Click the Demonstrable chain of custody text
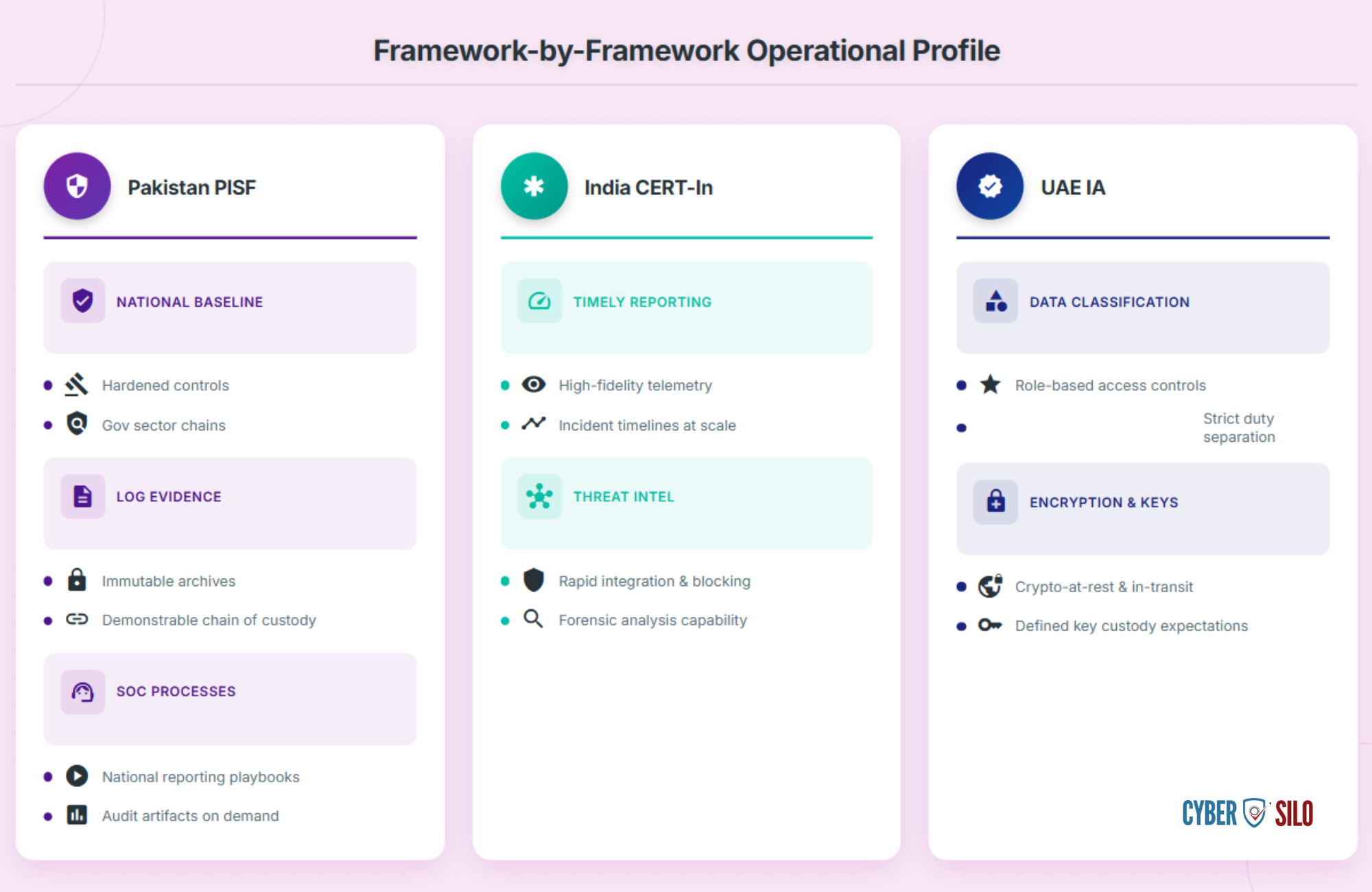1372x892 pixels. pos(209,620)
